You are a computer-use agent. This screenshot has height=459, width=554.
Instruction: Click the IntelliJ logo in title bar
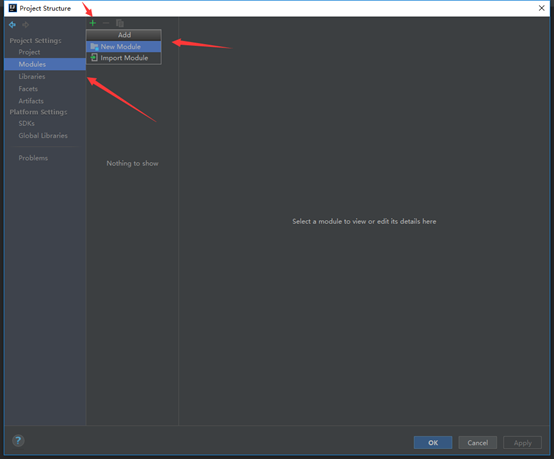pyautogui.click(x=12, y=8)
